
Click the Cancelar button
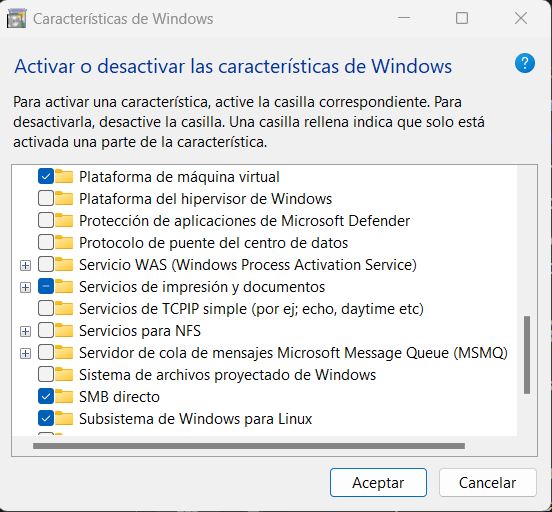point(488,482)
